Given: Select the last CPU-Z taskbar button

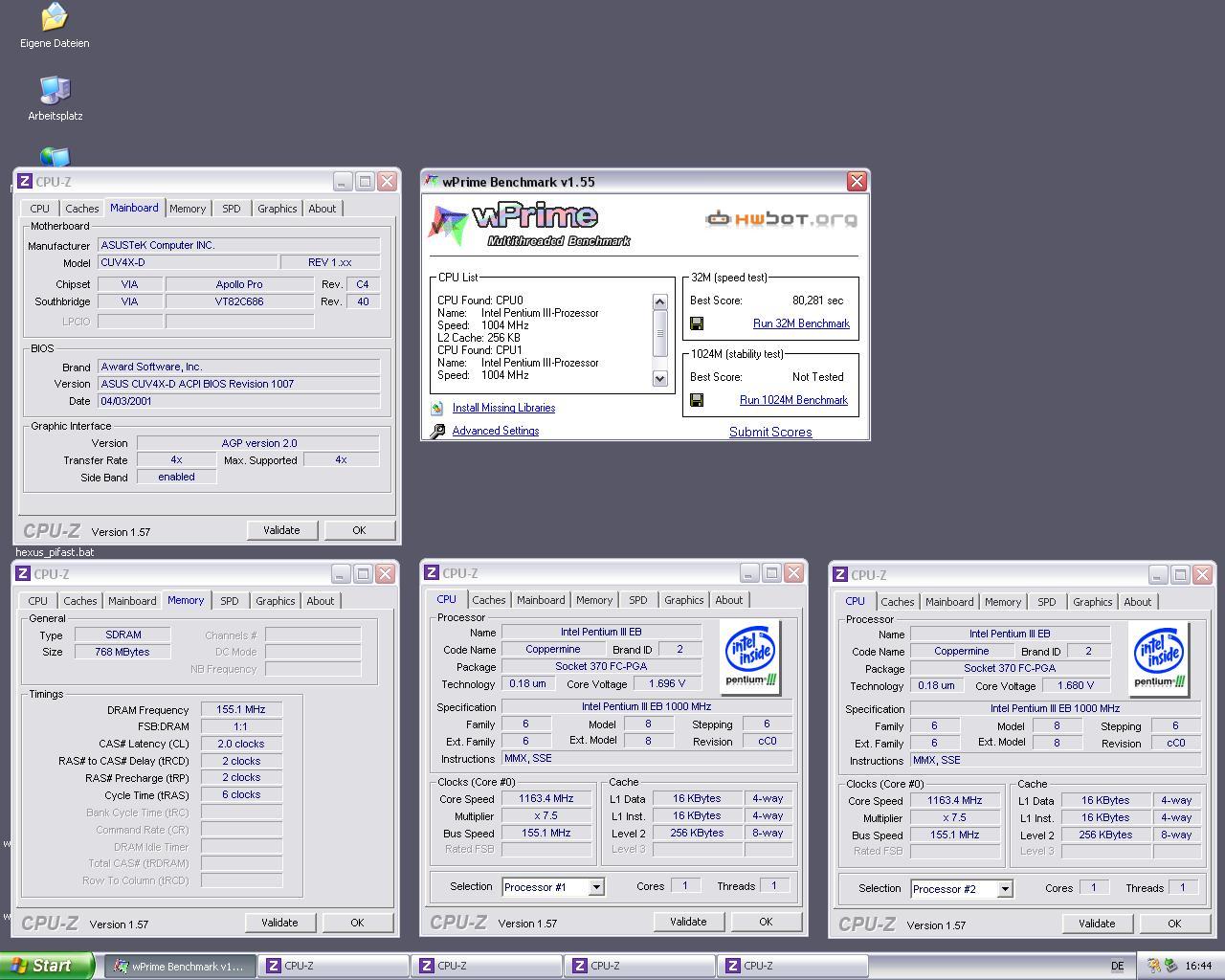Looking at the screenshot, I should [x=792, y=966].
